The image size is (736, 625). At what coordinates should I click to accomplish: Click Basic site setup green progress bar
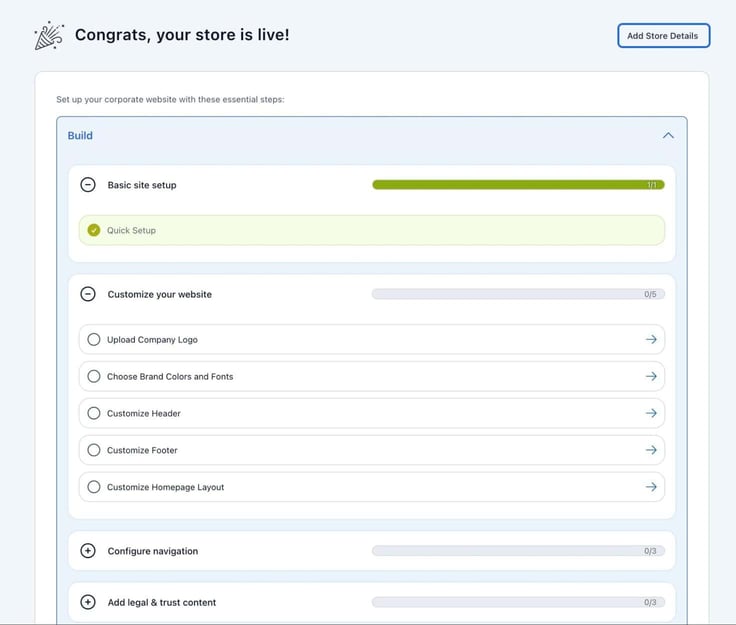point(518,185)
